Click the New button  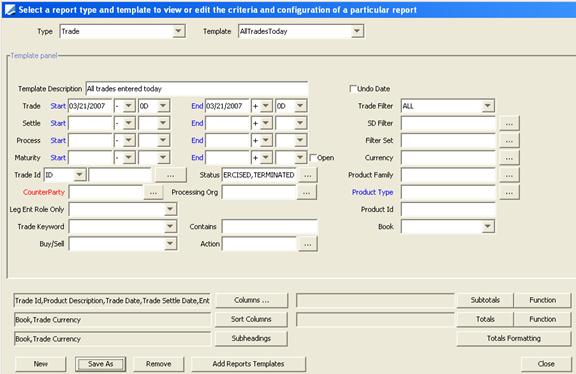tap(40, 364)
